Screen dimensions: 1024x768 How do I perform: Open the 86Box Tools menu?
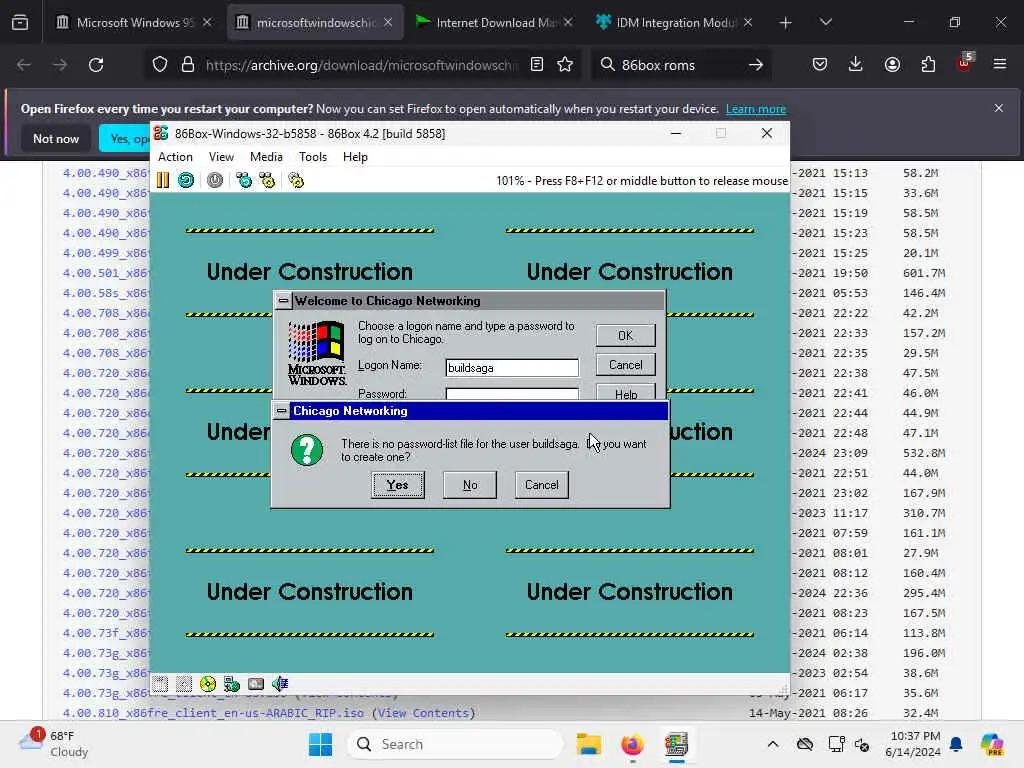(x=313, y=157)
